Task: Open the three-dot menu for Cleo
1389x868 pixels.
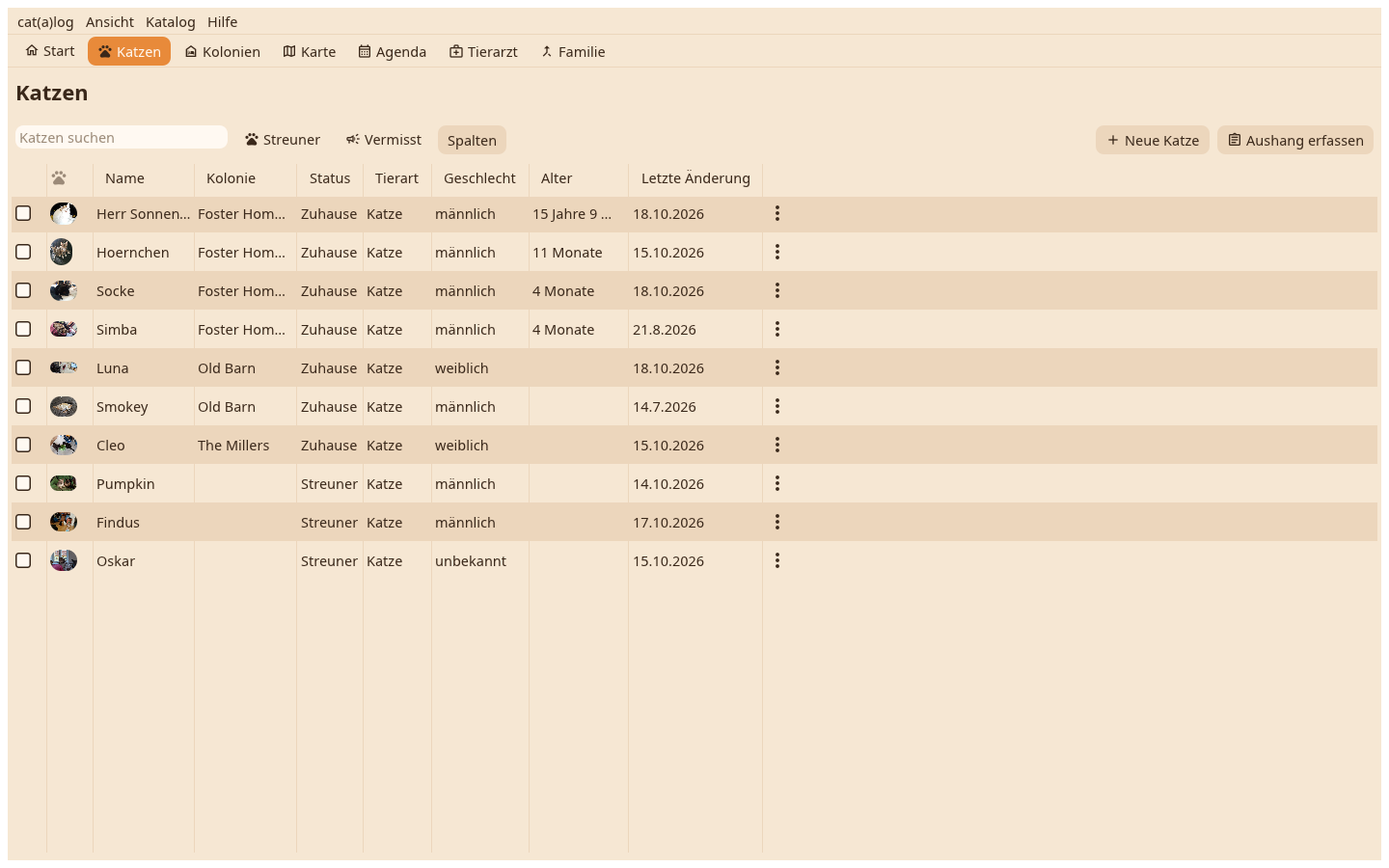Action: tap(777, 445)
